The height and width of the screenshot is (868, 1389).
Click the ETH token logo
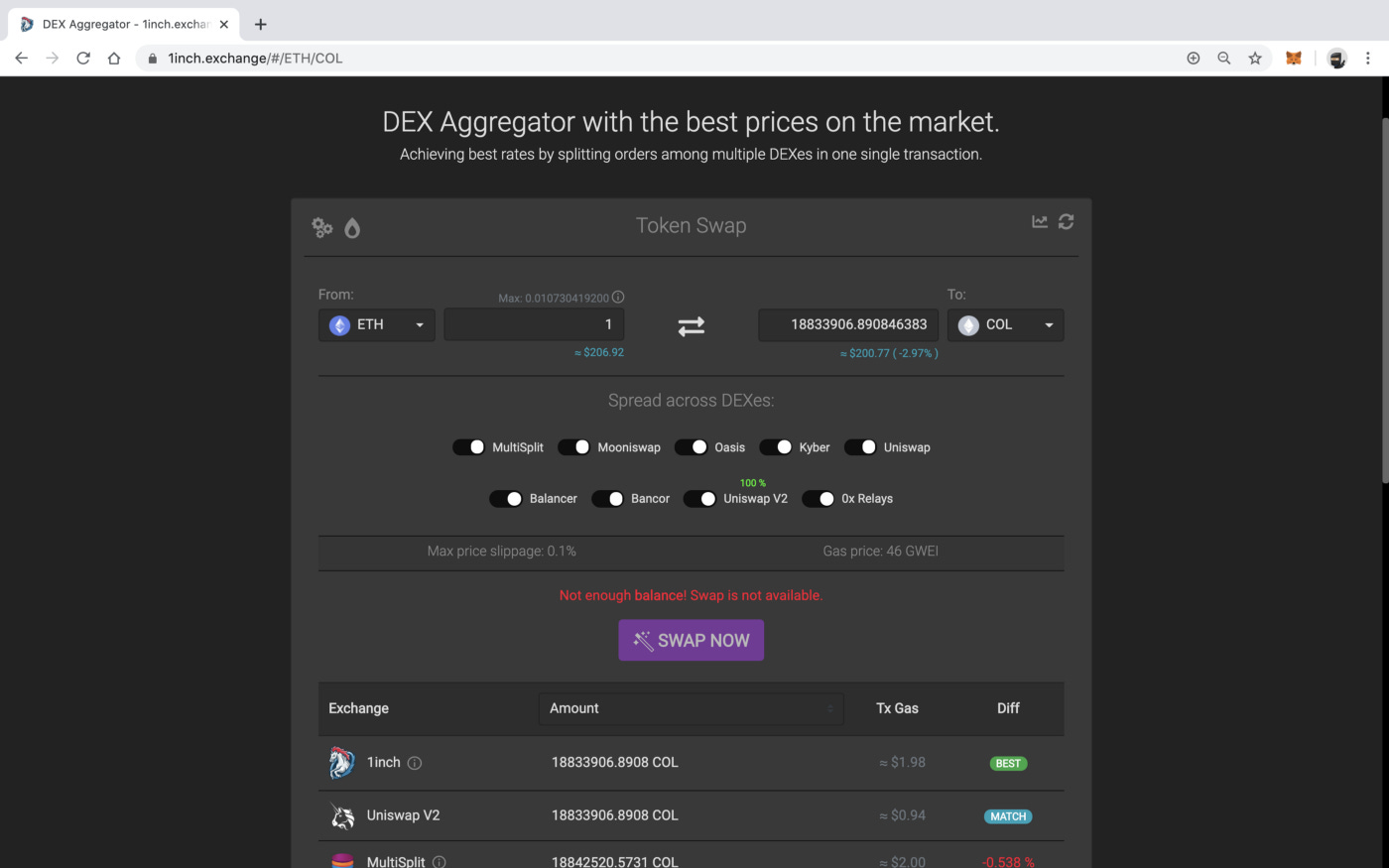click(340, 325)
